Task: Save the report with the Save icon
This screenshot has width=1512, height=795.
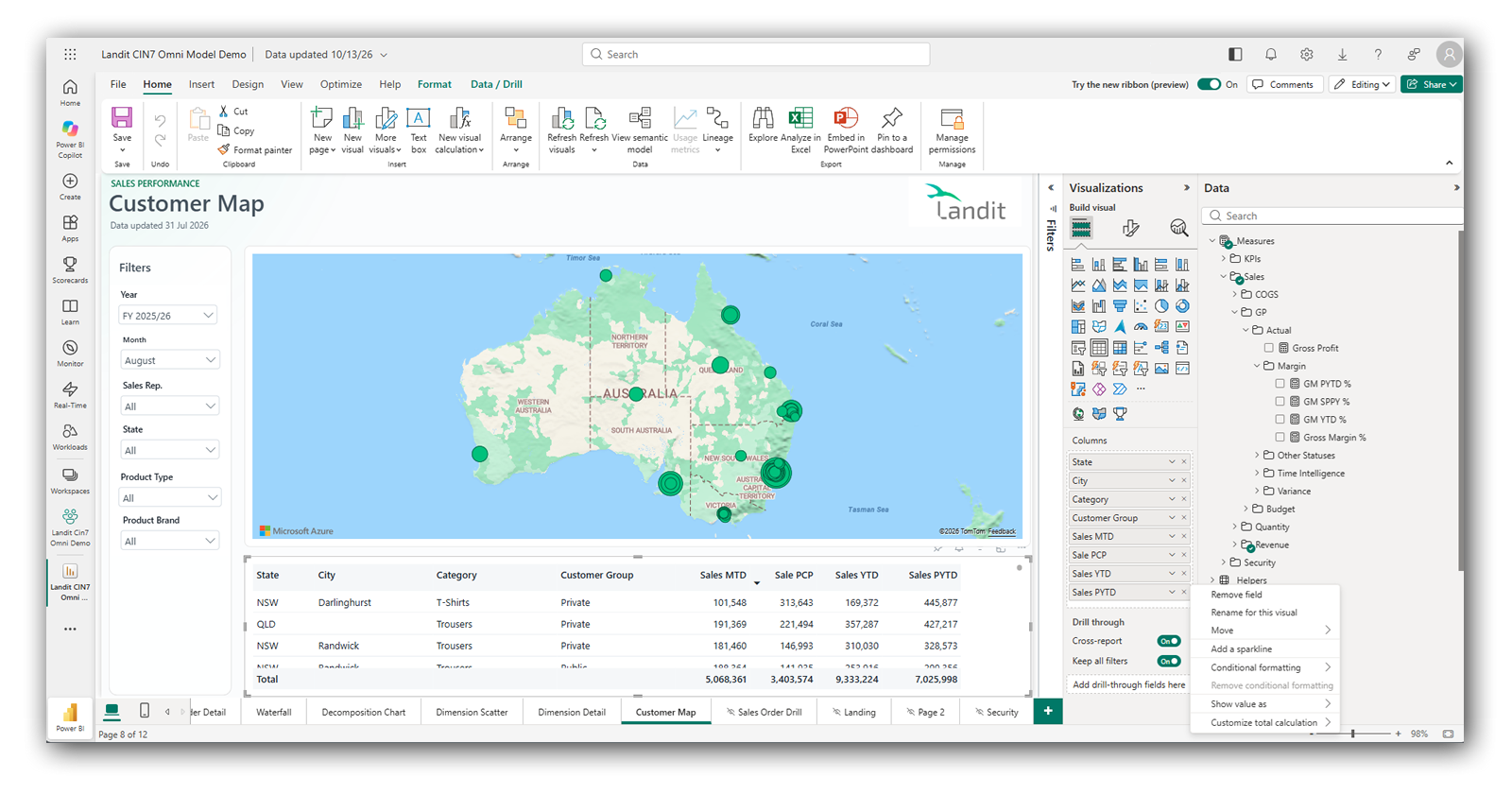Action: [122, 117]
